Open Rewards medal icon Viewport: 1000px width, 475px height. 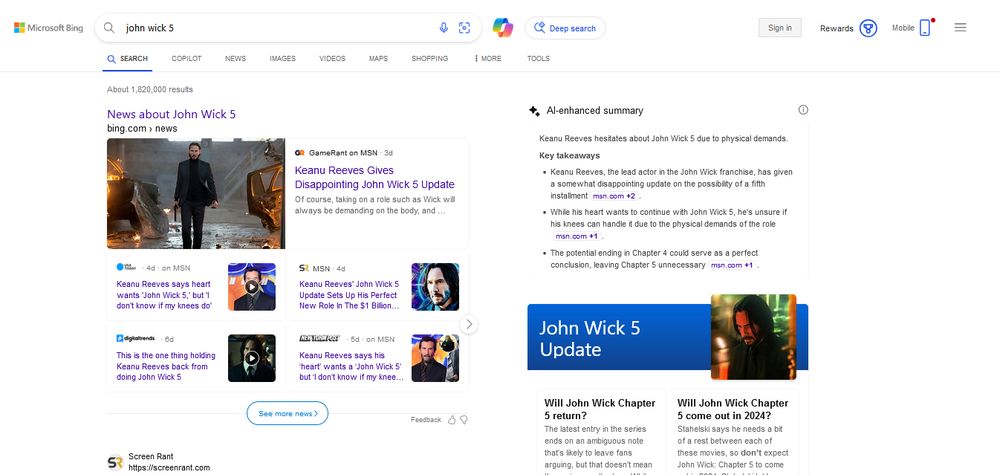coord(868,28)
